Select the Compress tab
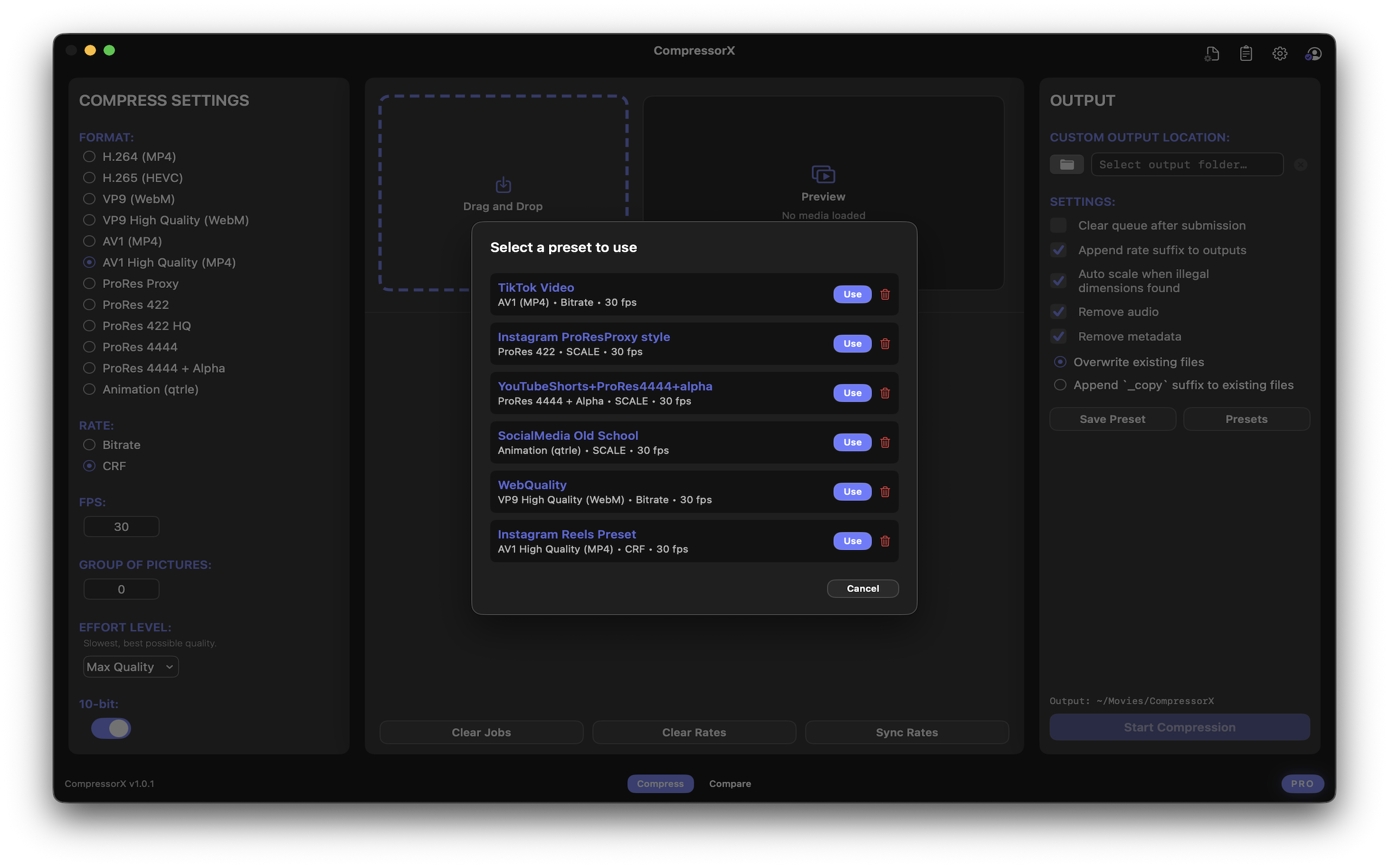Screen dimensions: 1389x868 click(x=660, y=783)
